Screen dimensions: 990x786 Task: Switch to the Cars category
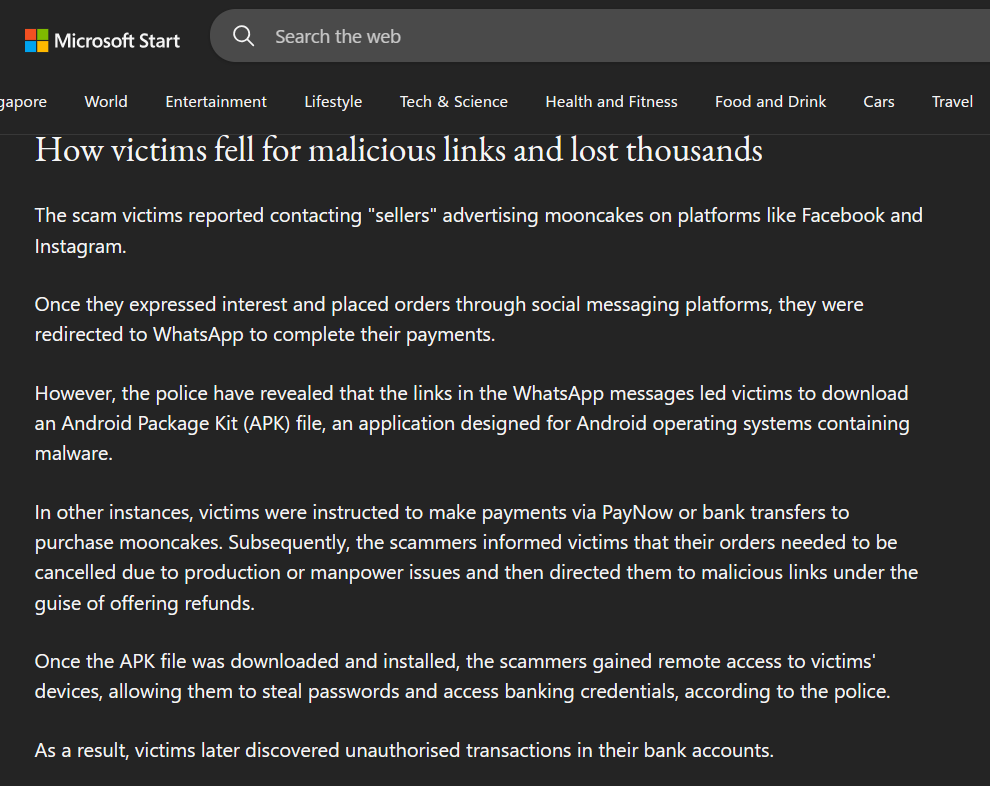click(x=879, y=101)
